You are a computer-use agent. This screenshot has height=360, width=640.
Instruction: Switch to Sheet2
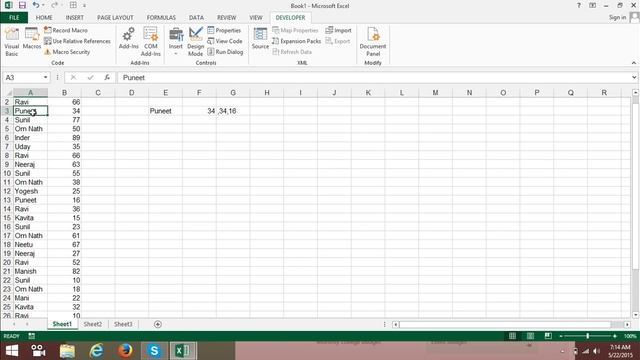[93, 324]
